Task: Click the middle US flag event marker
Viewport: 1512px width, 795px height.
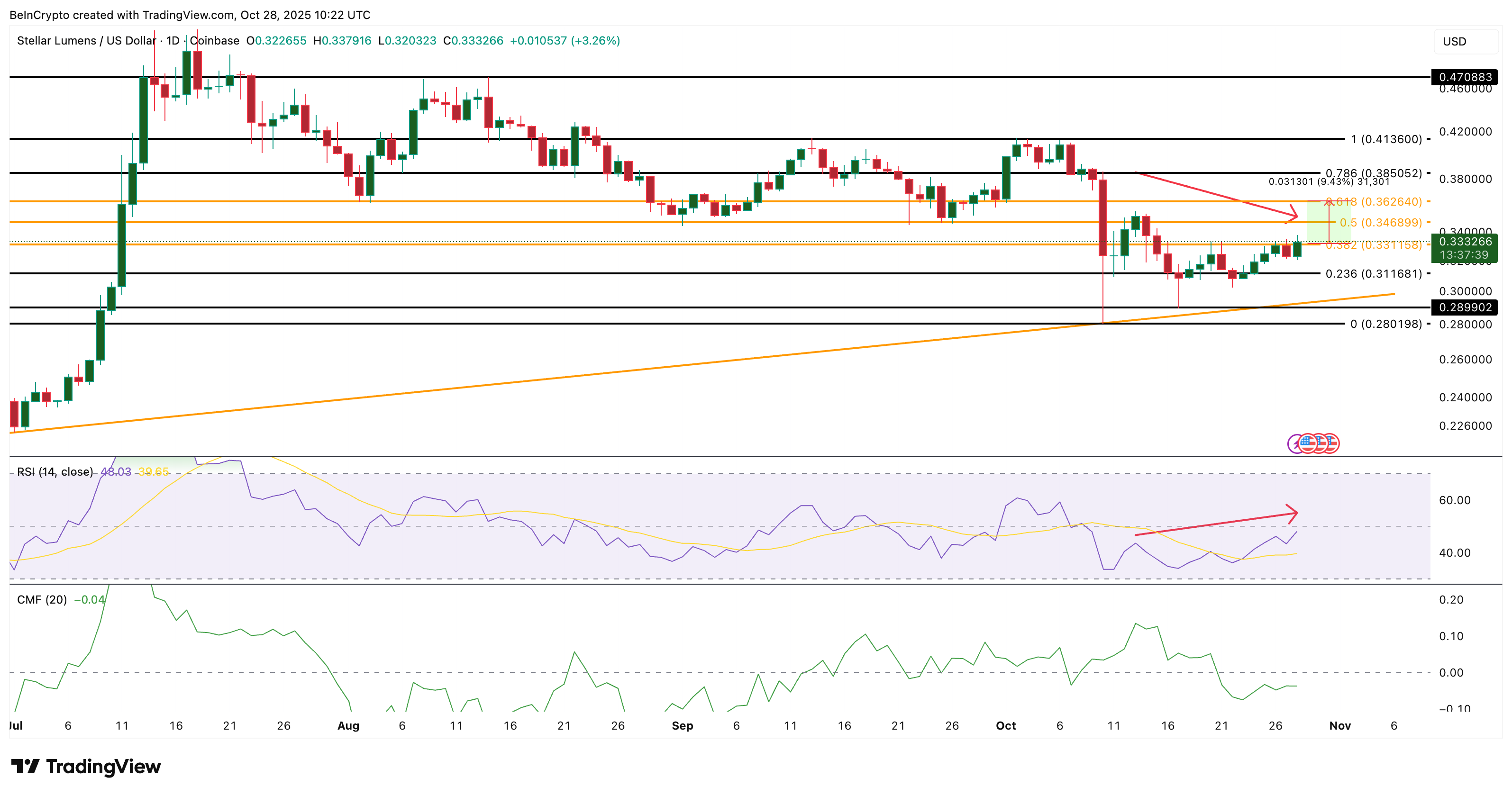Action: click(1322, 443)
